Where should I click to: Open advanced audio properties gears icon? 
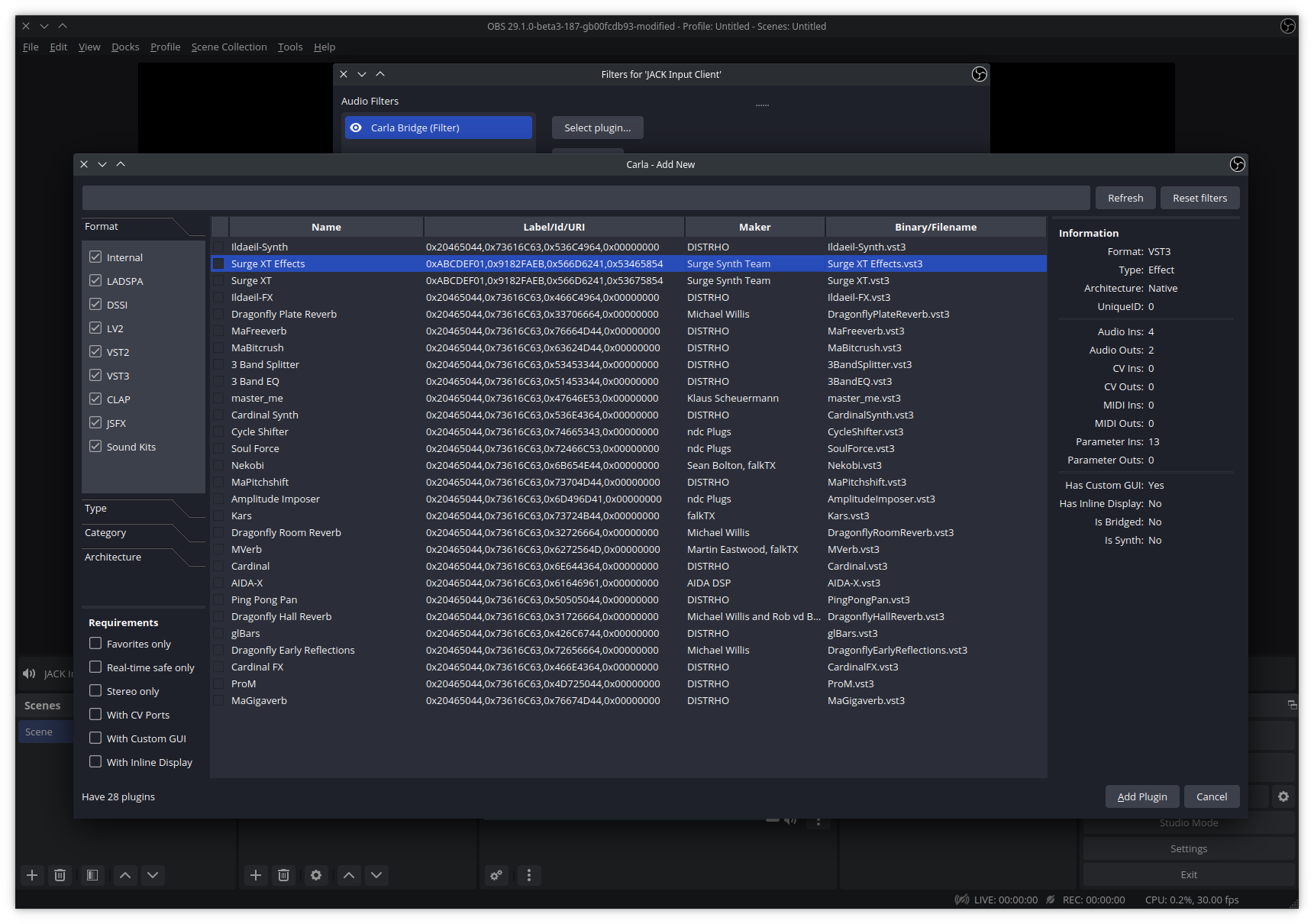[496, 875]
